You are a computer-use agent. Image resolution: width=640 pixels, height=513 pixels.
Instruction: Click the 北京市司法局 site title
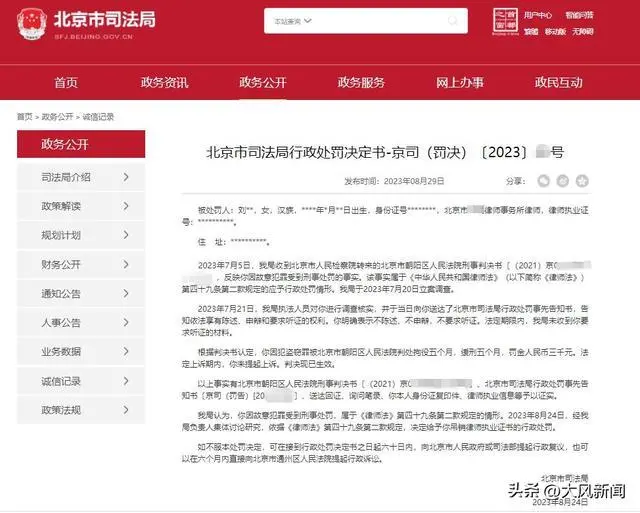[104, 19]
